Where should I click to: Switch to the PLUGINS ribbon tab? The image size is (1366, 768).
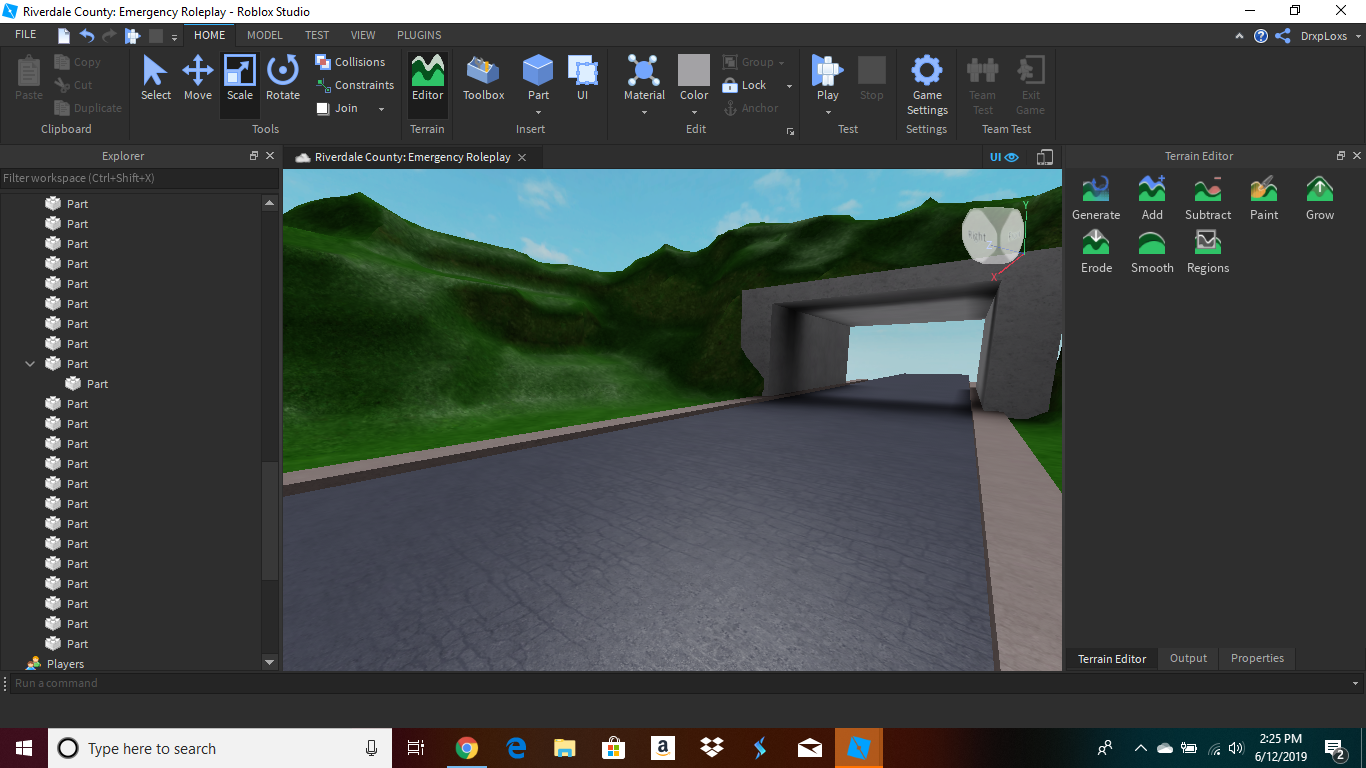tap(419, 35)
